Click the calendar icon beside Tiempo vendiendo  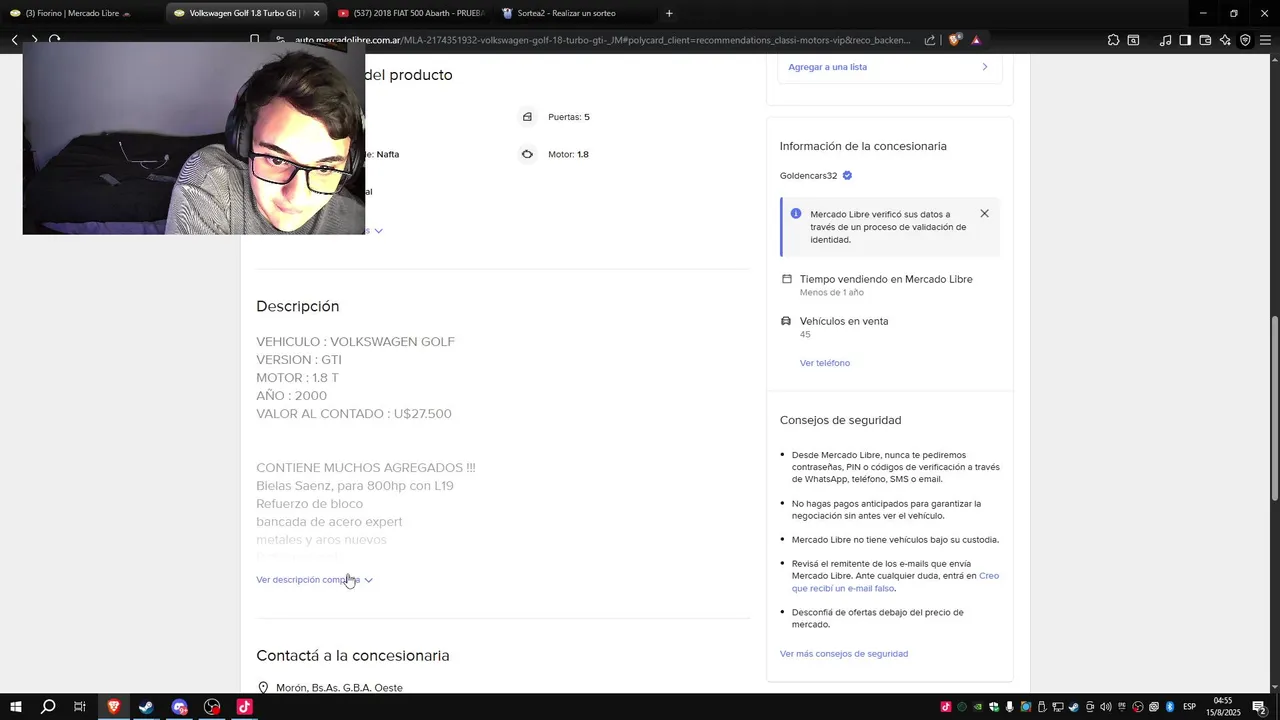click(x=787, y=279)
